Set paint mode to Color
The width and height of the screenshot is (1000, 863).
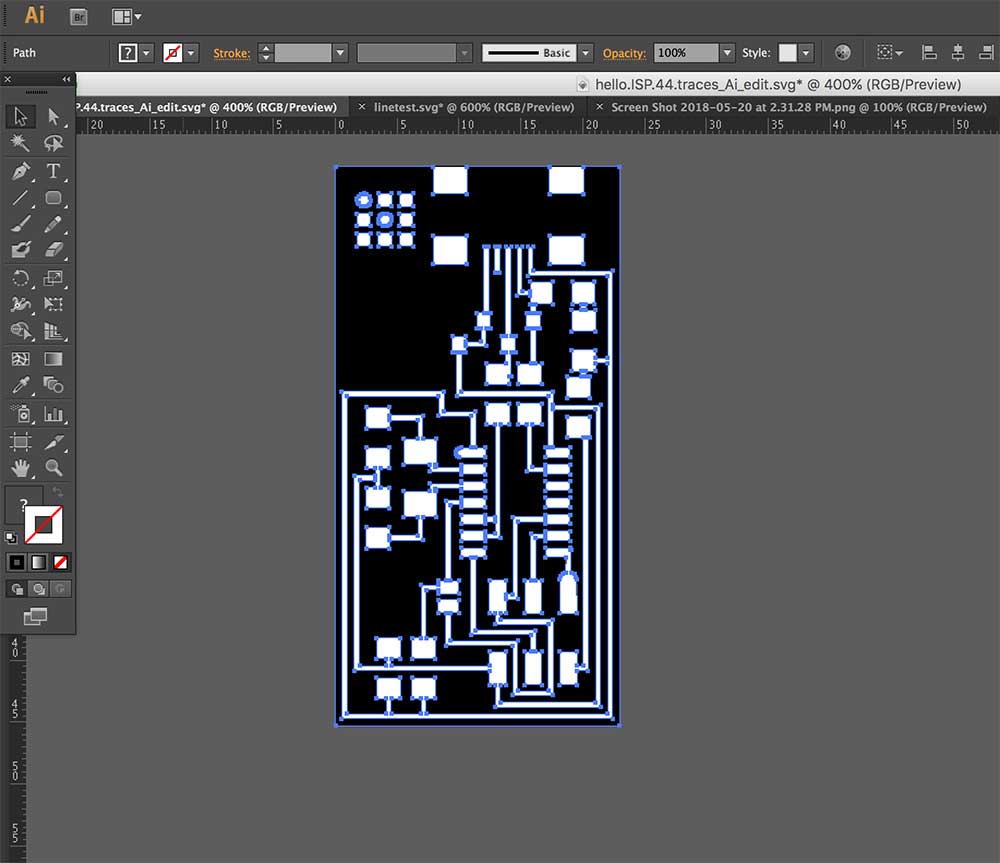[x=17, y=563]
